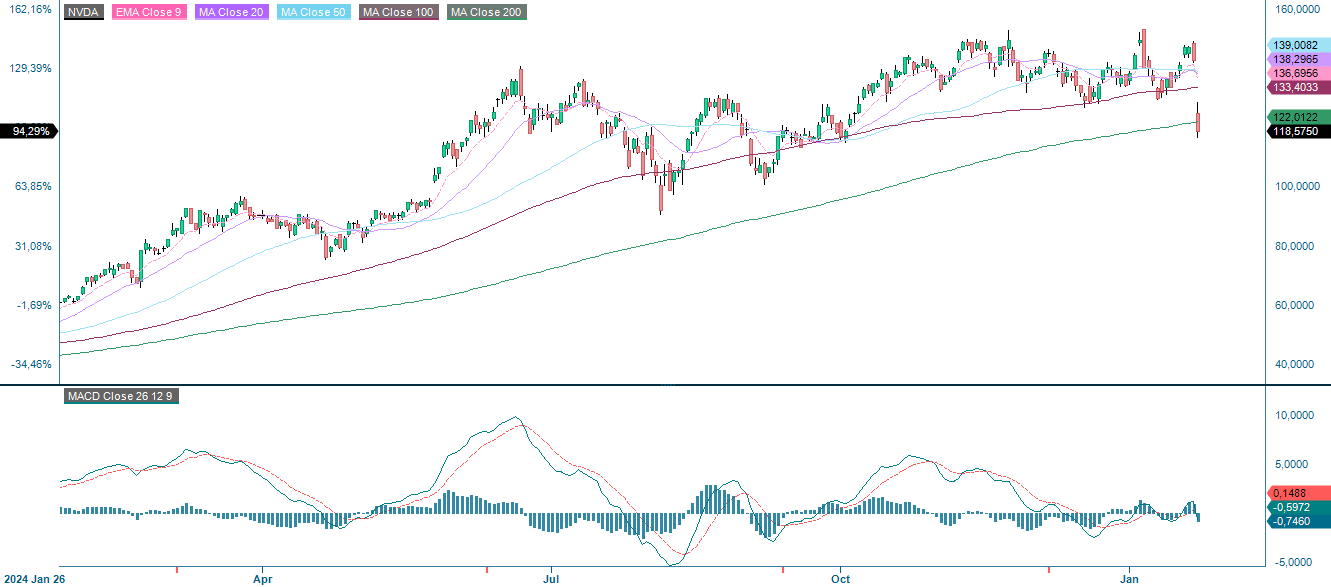Click the Apr marker on the timeline
1331x587 pixels.
[x=263, y=578]
